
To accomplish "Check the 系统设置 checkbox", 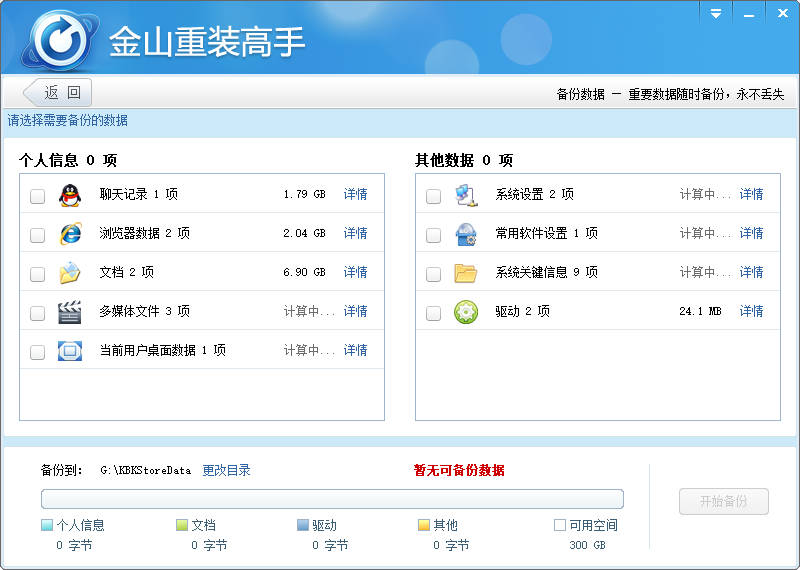I will click(x=433, y=196).
